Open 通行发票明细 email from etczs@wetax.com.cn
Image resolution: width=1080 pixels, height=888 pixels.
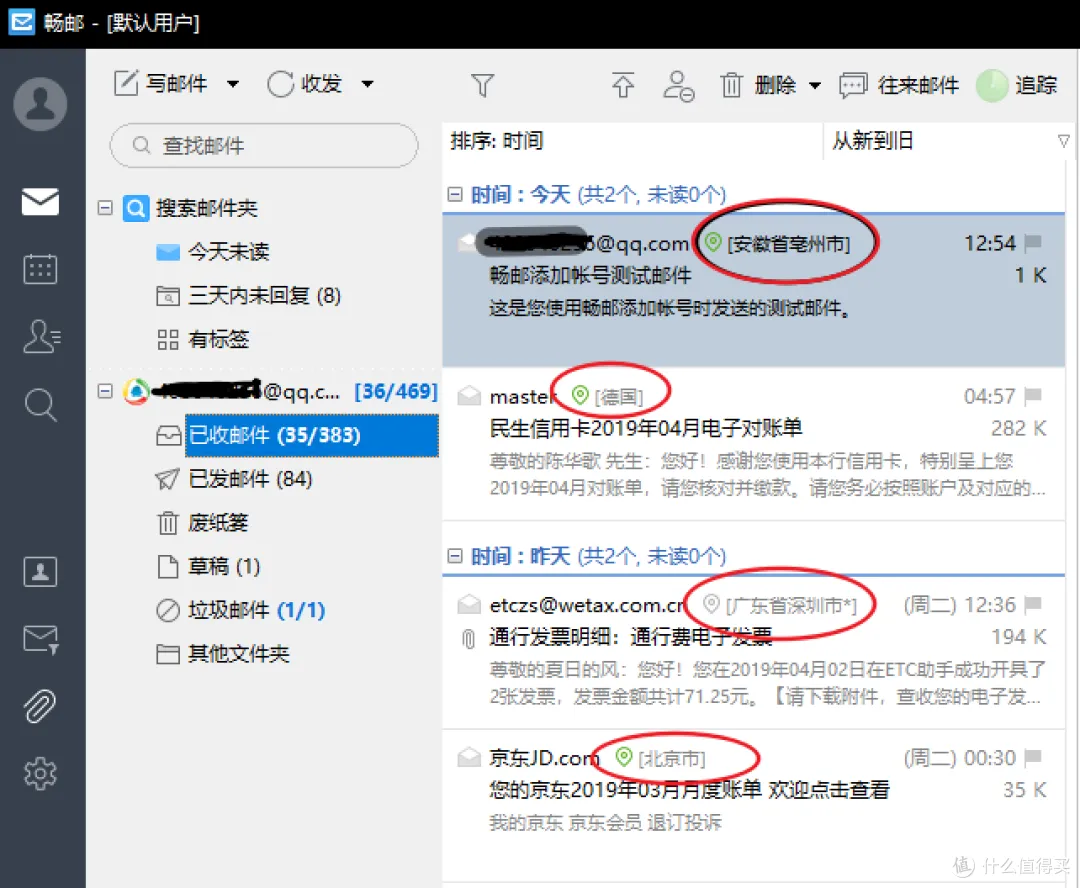pyautogui.click(x=754, y=652)
